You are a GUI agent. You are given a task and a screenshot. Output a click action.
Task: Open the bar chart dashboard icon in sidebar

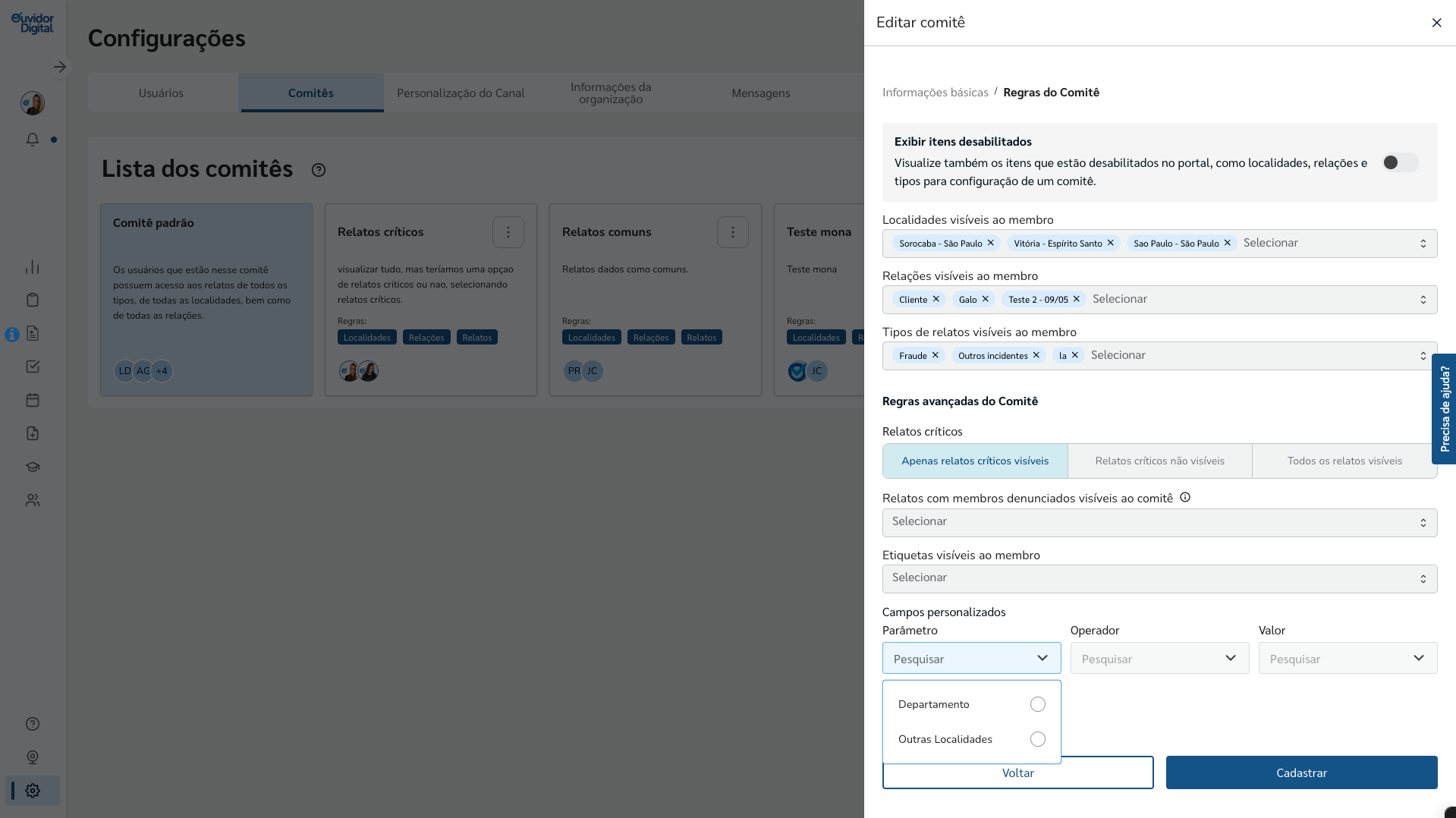(x=33, y=267)
